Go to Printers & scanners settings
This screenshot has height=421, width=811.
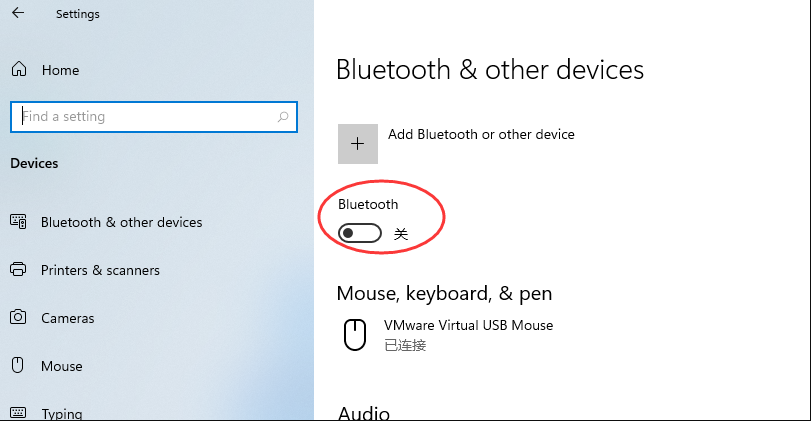click(x=100, y=270)
